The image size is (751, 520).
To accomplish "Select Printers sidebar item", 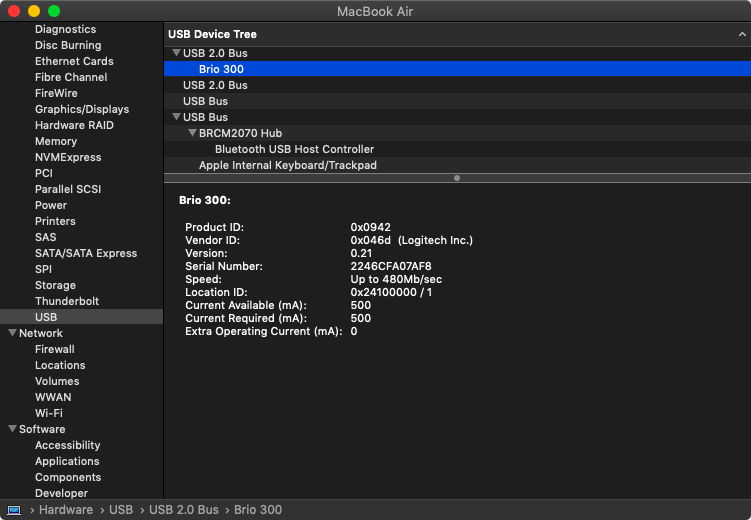I will (55, 221).
